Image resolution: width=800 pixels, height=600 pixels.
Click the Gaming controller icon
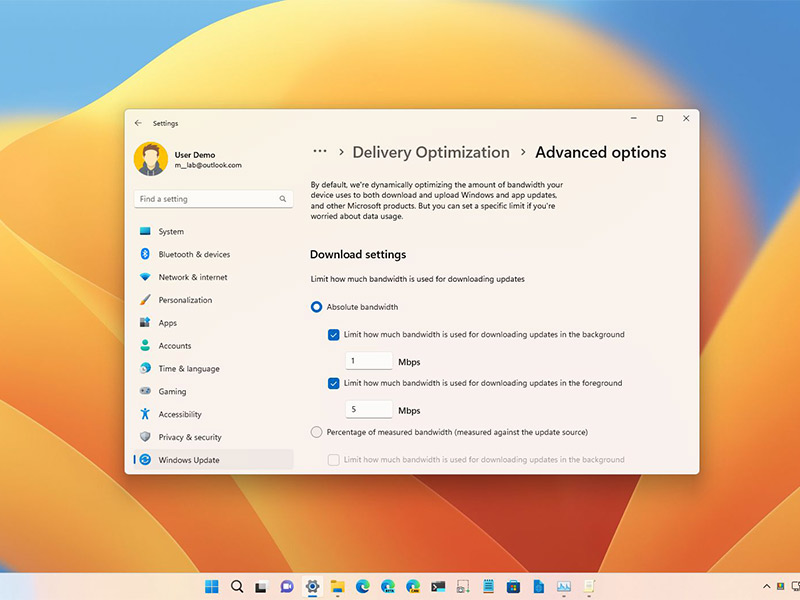click(145, 391)
